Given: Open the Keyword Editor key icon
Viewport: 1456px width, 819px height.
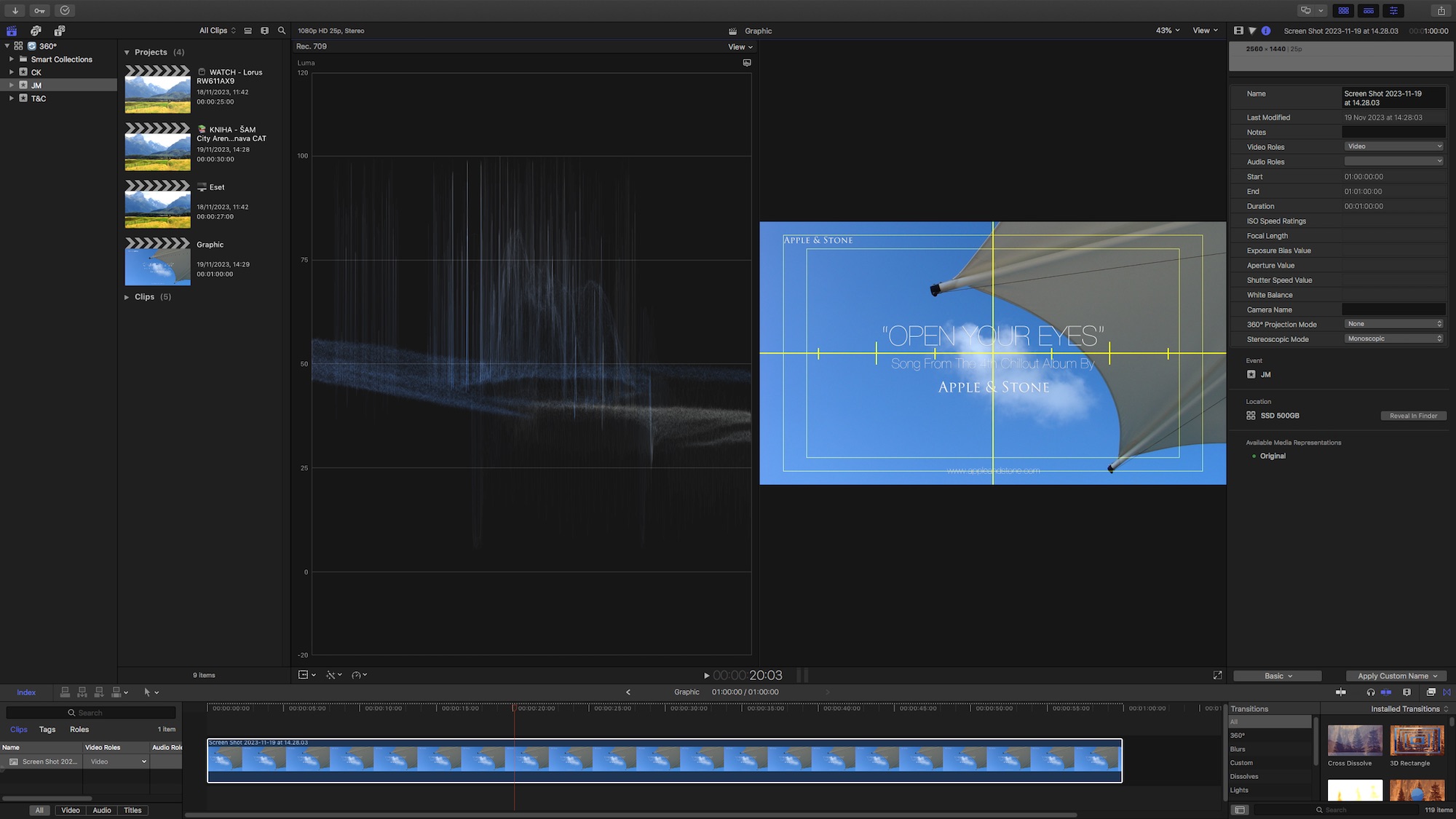Looking at the screenshot, I should click(40, 10).
